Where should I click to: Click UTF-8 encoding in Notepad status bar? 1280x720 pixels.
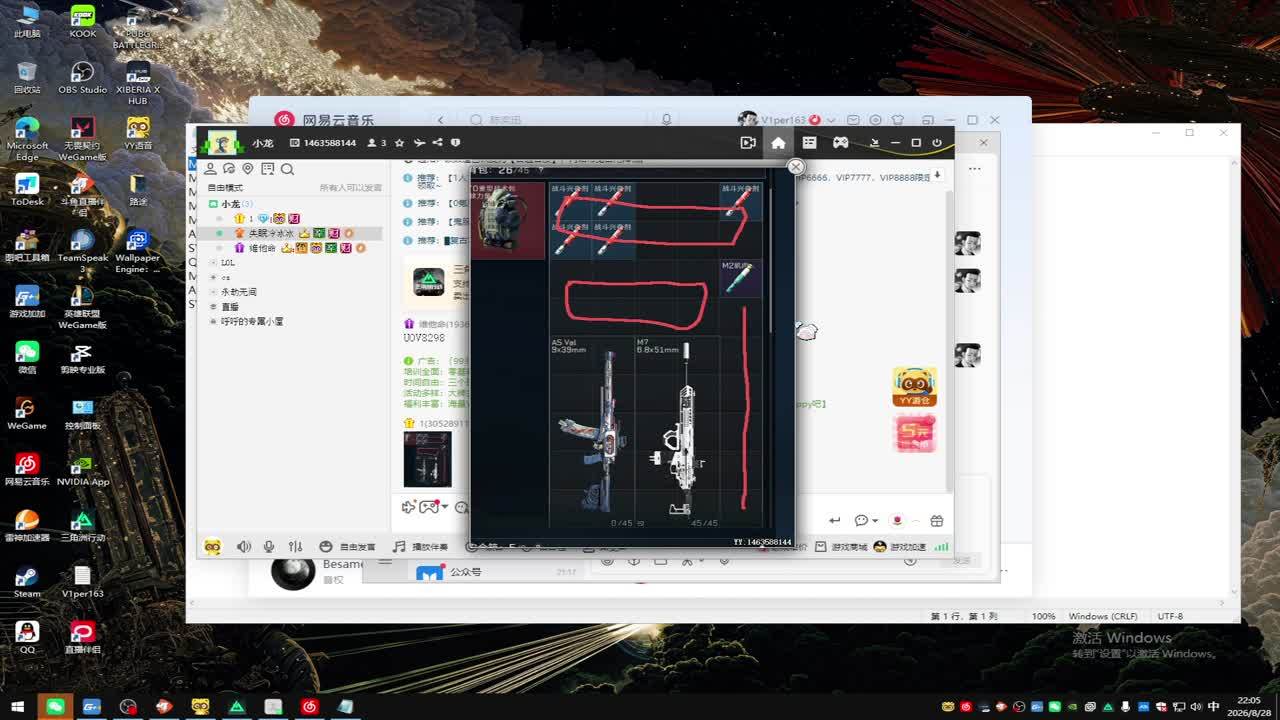click(x=1170, y=616)
